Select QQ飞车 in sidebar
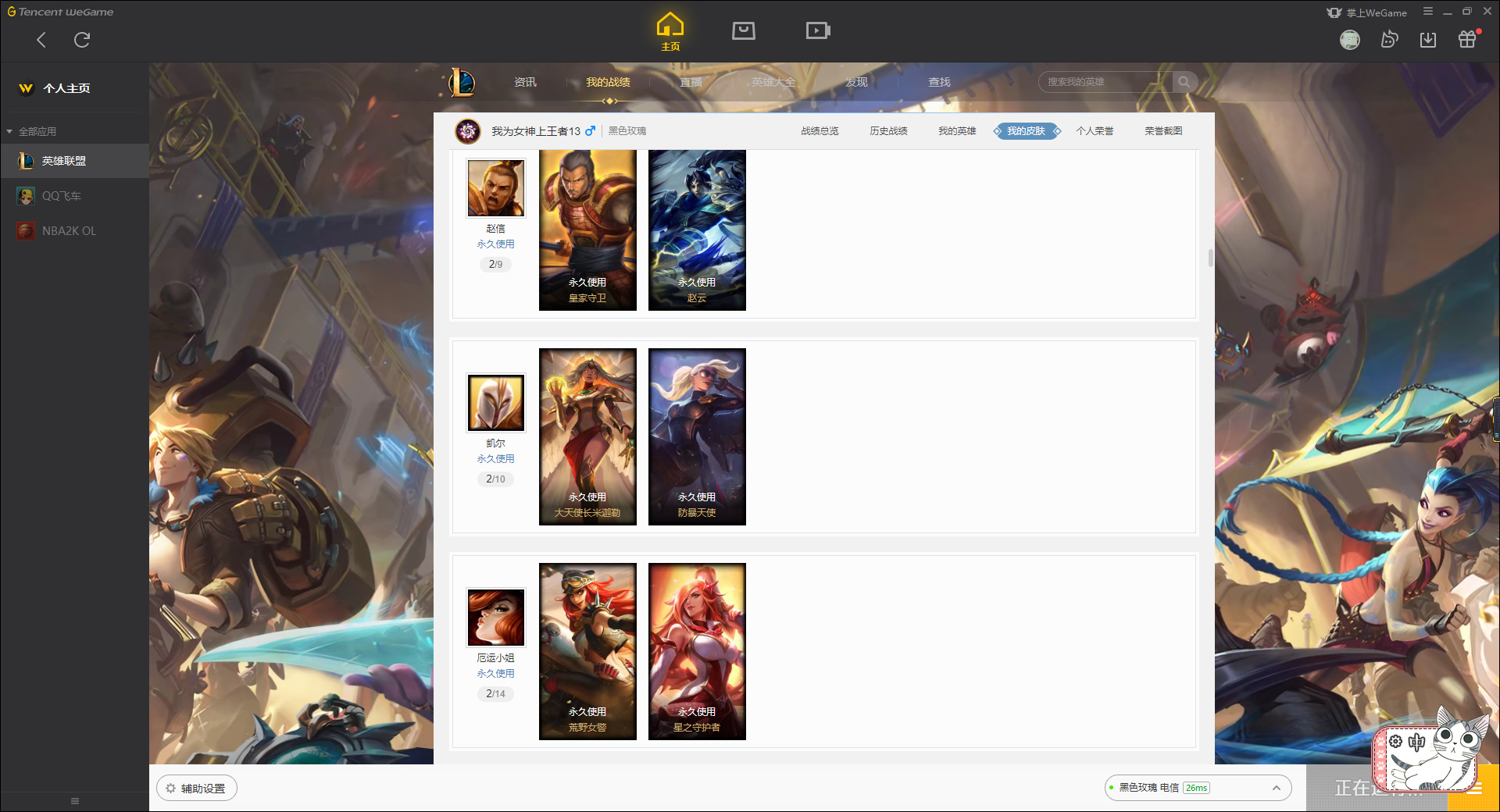Viewport: 1500px width, 812px height. [74, 196]
